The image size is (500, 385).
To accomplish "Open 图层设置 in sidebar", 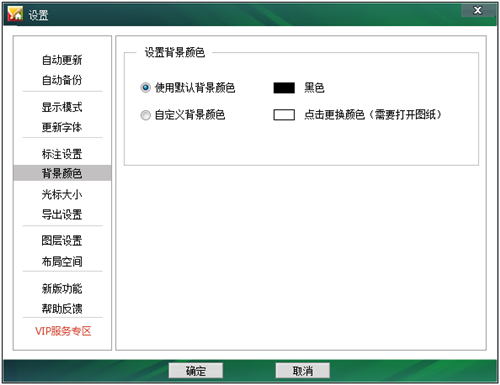I will 62,241.
